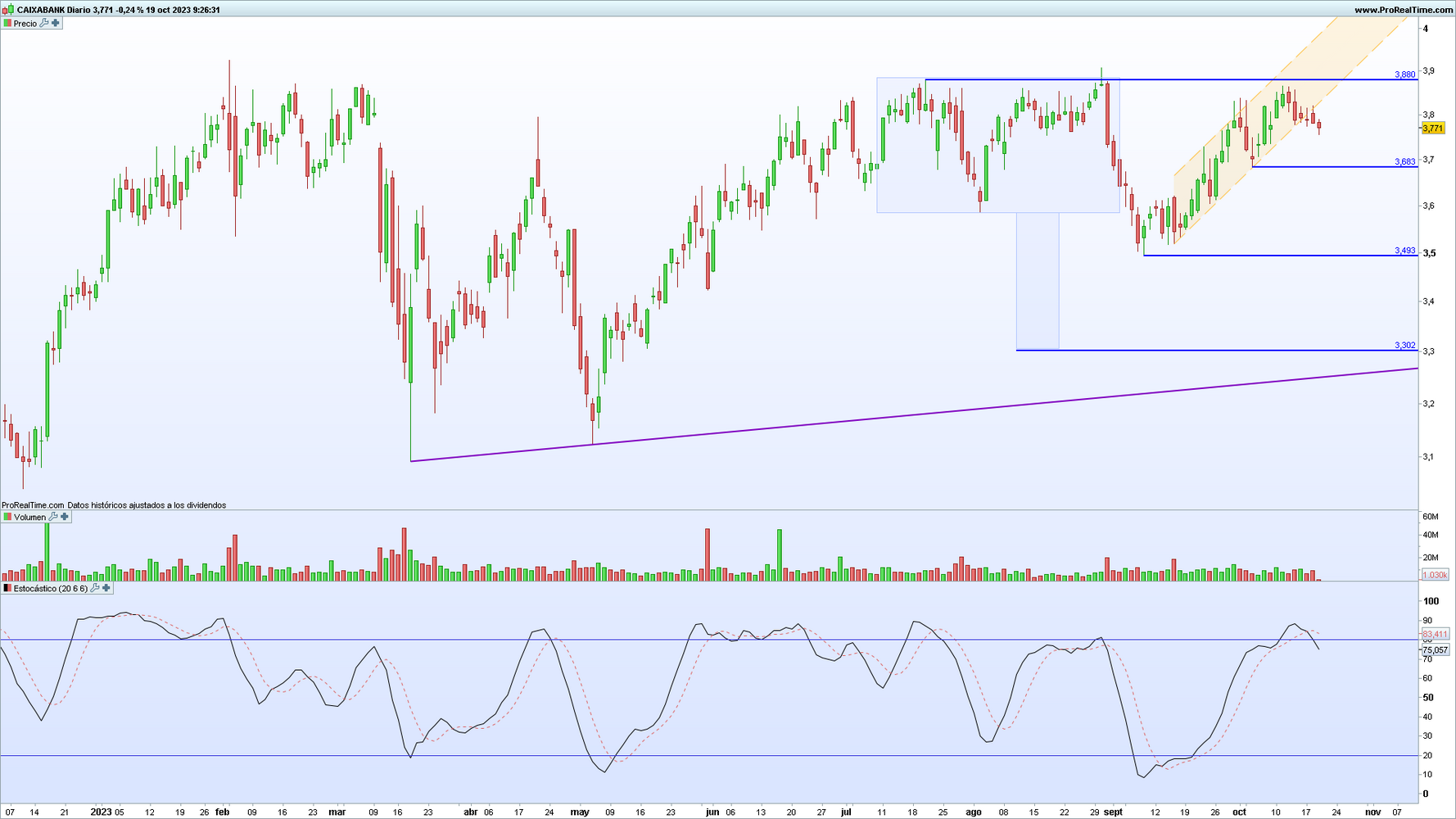Image resolution: width=1456 pixels, height=819 pixels.
Task: Open Precio settings wrench icon
Action: tap(44, 23)
